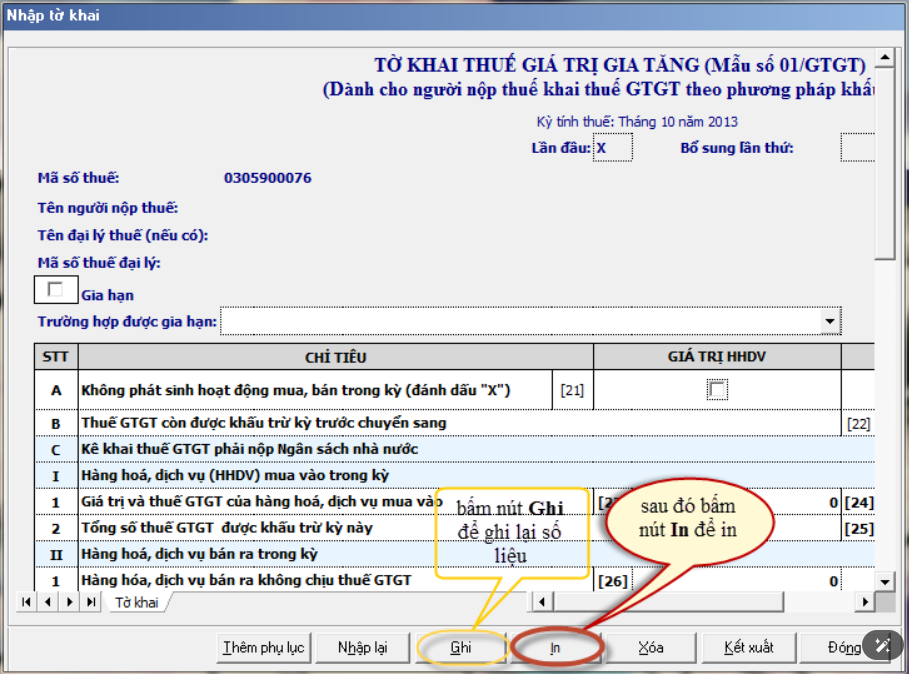
Task: Go to previous sheet navigation arrow
Action: click(48, 602)
